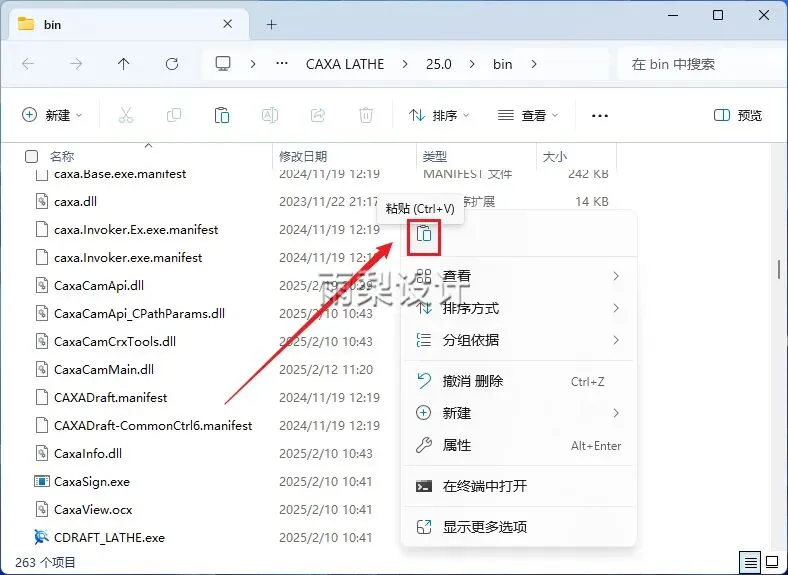788x575 pixels.
Task: Go forward with the right arrow button
Action: (76, 64)
